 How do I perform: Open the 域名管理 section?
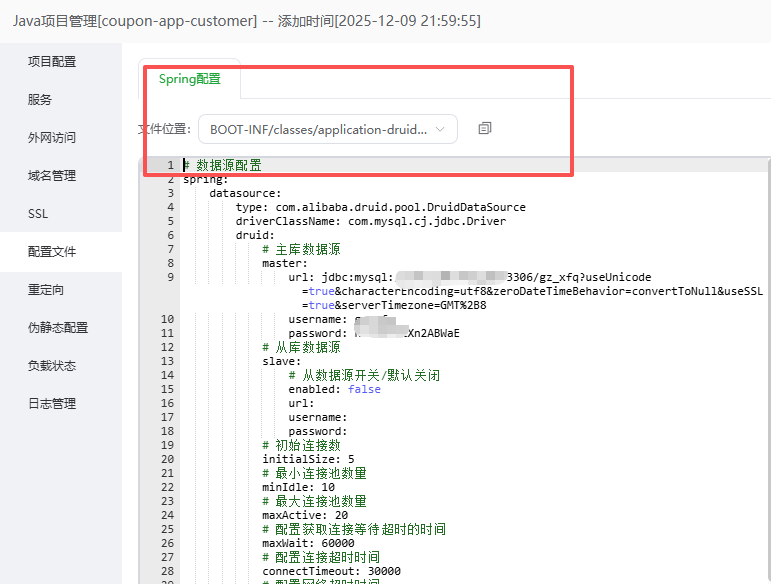point(52,176)
